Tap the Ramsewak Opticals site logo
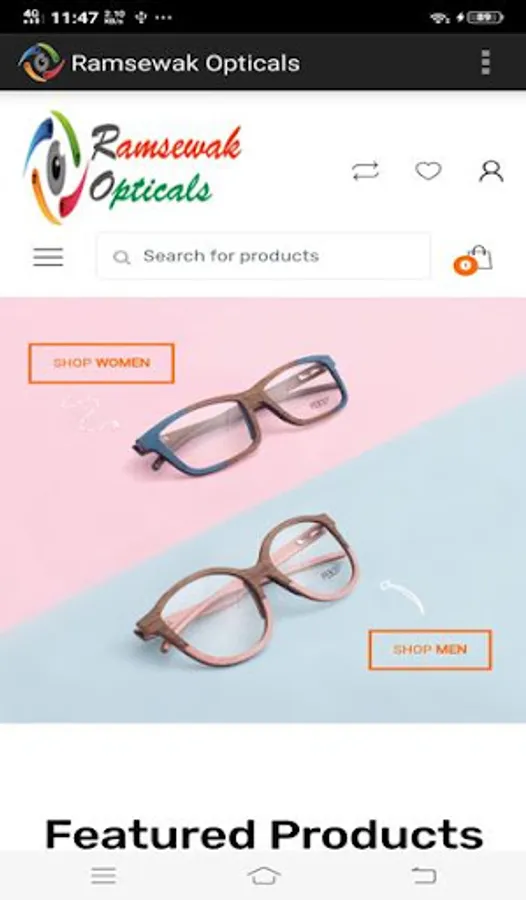The width and height of the screenshot is (526, 900). tap(132, 167)
